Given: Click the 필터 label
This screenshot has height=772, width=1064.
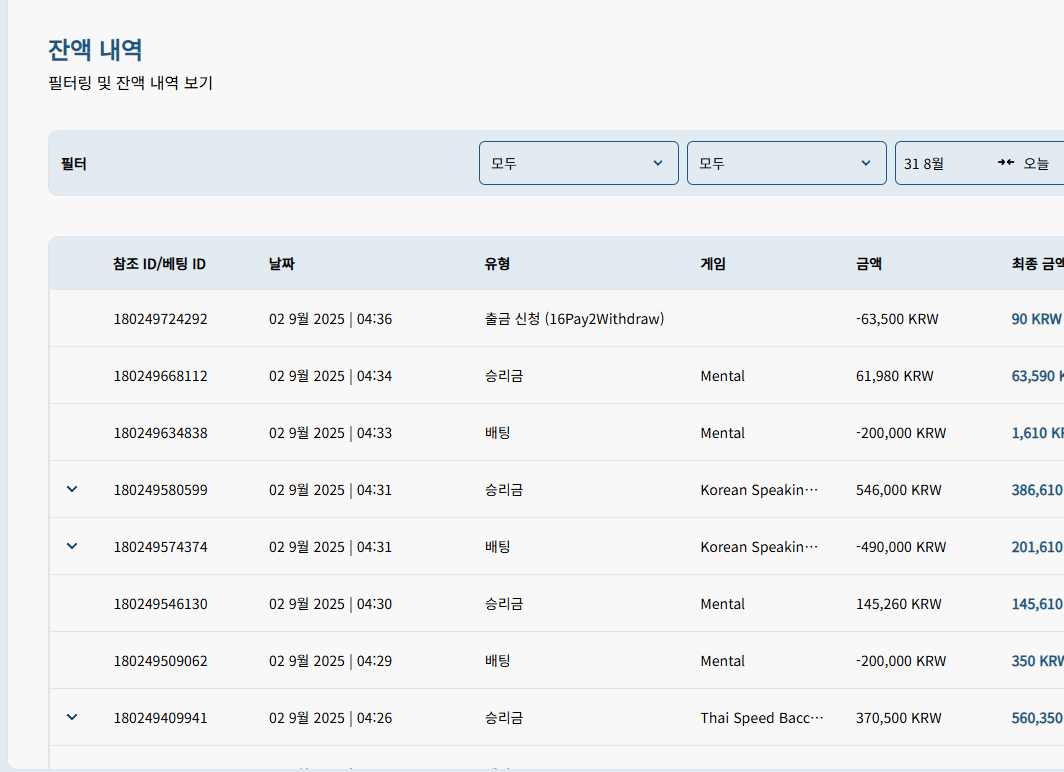Looking at the screenshot, I should 73,163.
